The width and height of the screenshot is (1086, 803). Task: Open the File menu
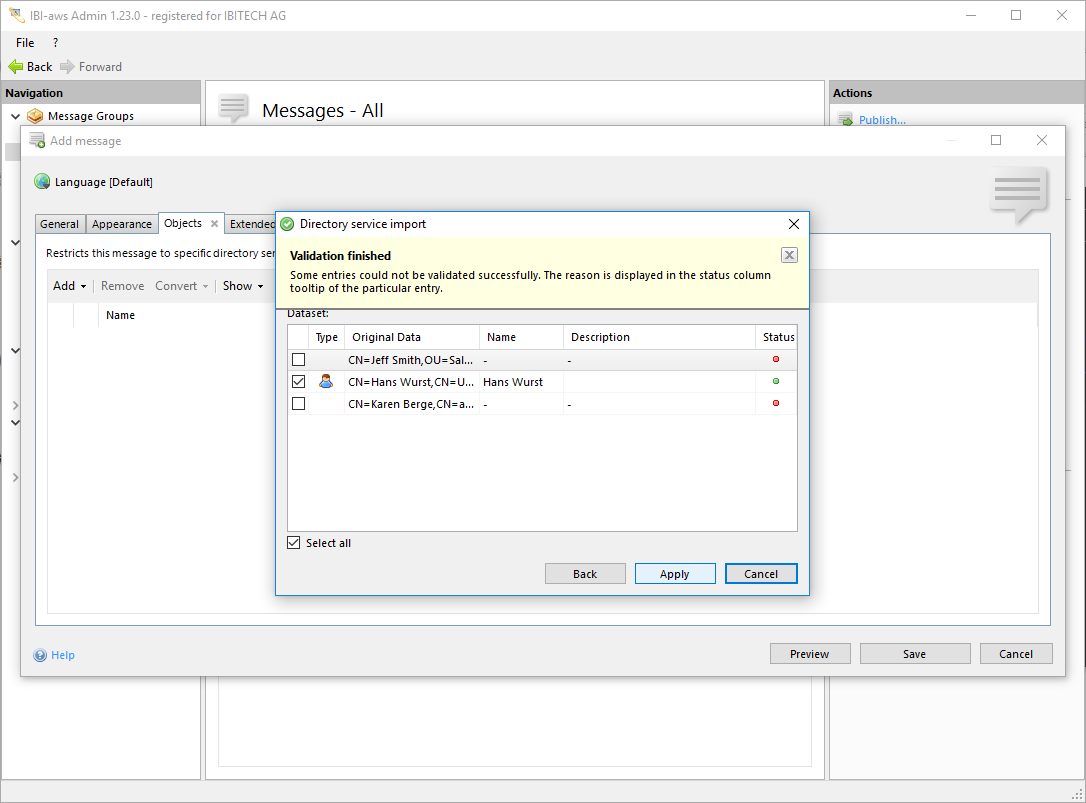coord(25,43)
